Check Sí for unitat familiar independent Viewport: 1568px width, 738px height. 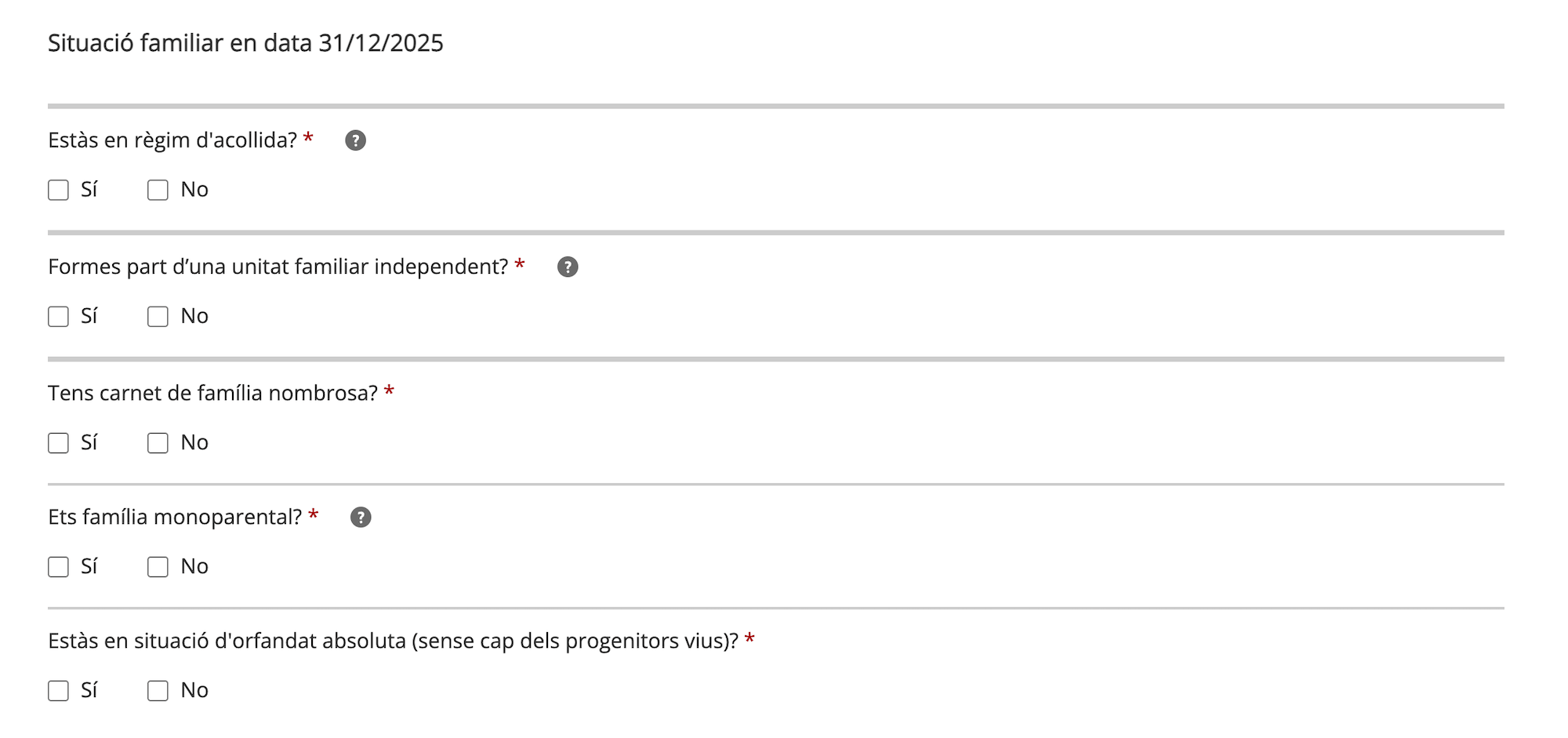point(59,317)
